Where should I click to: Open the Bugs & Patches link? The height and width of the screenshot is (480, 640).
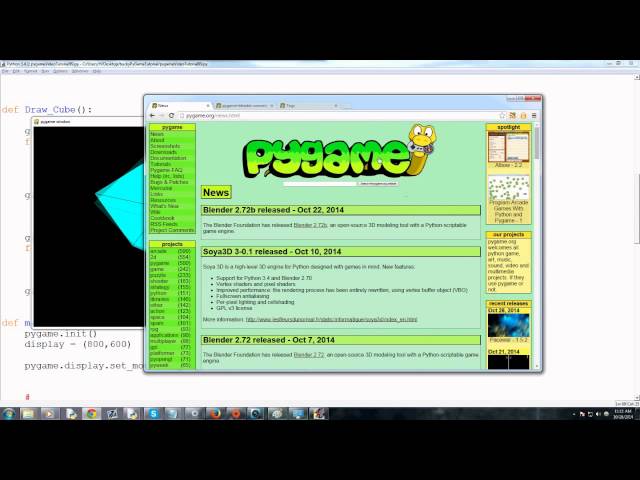(x=169, y=182)
